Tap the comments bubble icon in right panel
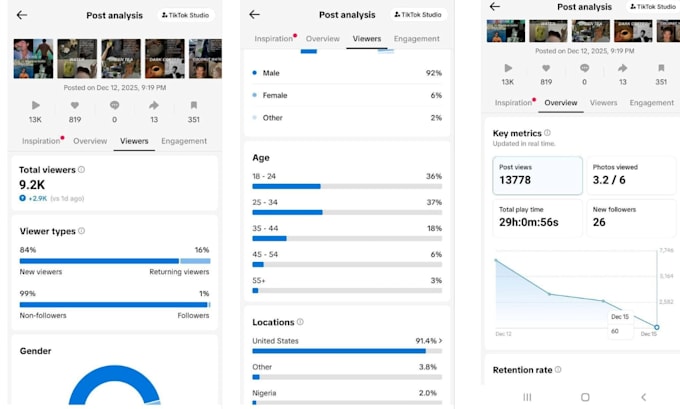This screenshot has width=680, height=409. [x=584, y=68]
